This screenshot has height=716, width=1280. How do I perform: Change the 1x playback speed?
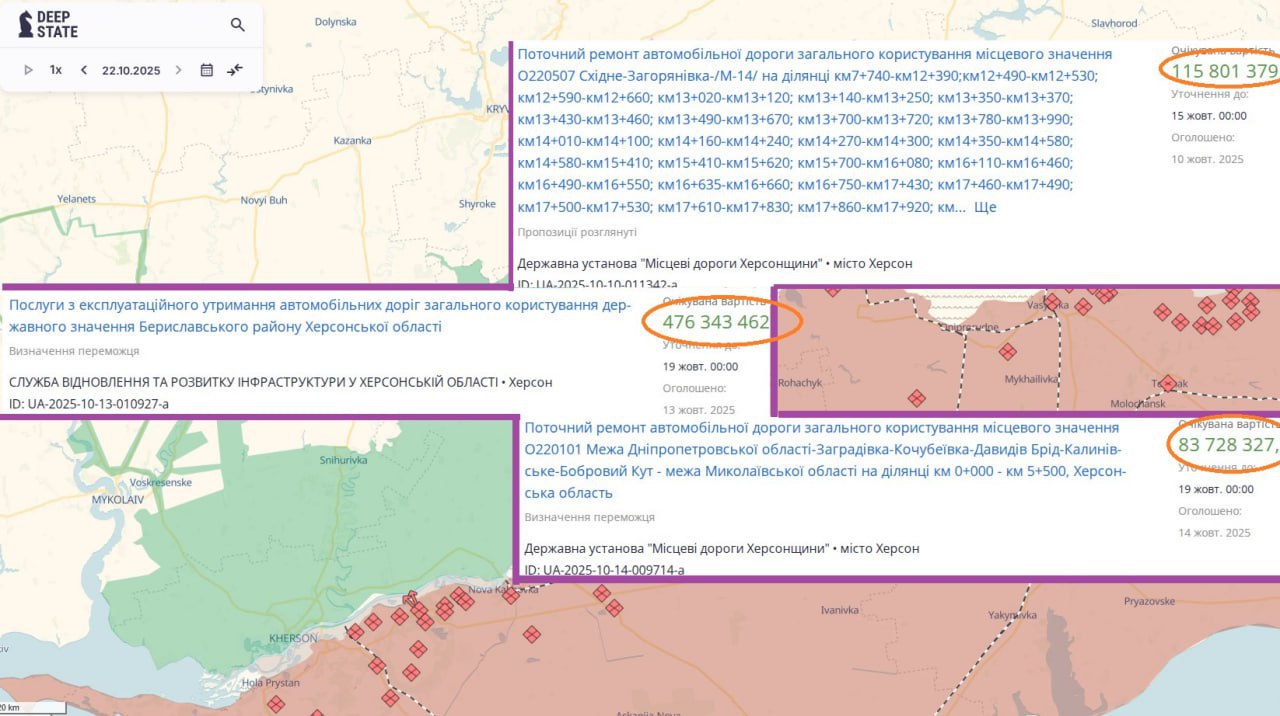pos(56,70)
